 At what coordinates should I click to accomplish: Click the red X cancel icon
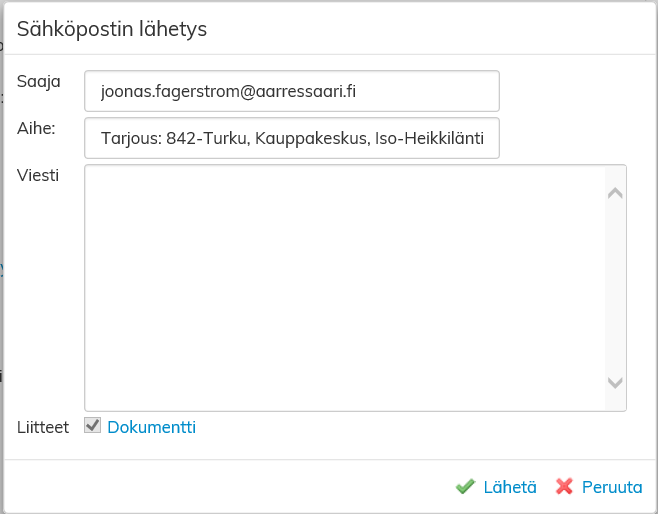565,487
